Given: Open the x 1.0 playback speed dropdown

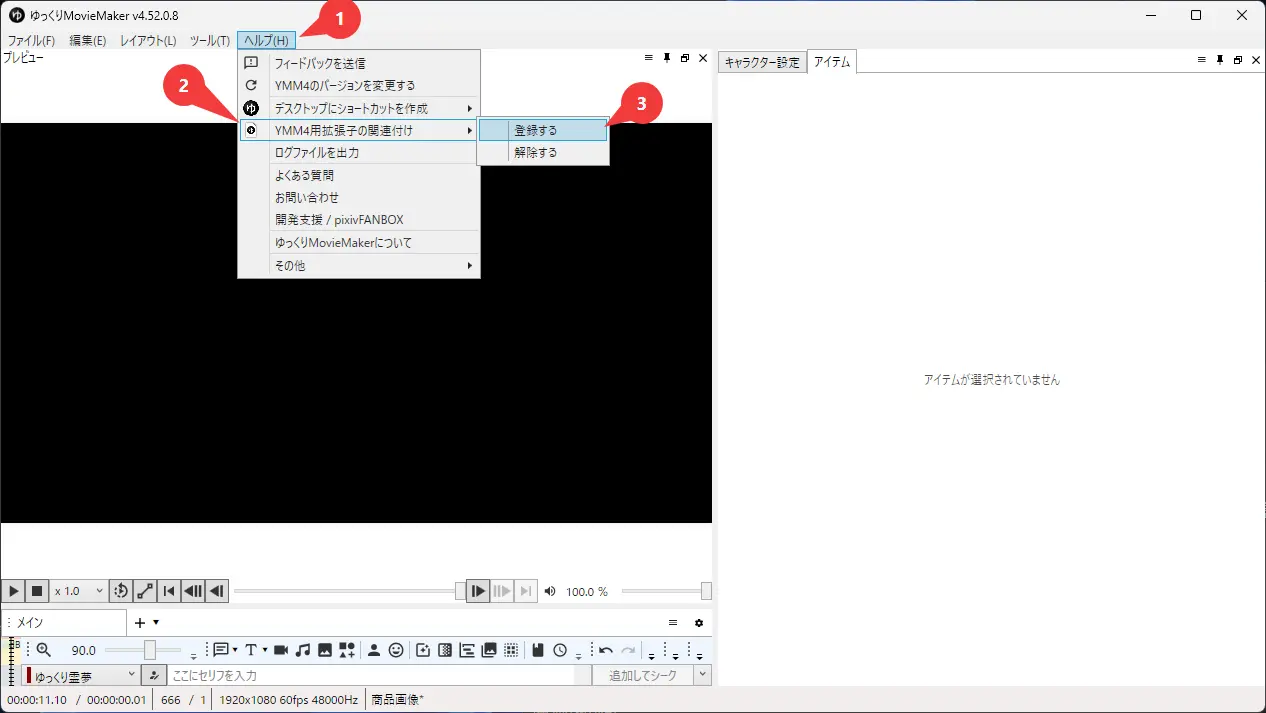Looking at the screenshot, I should click(x=79, y=591).
